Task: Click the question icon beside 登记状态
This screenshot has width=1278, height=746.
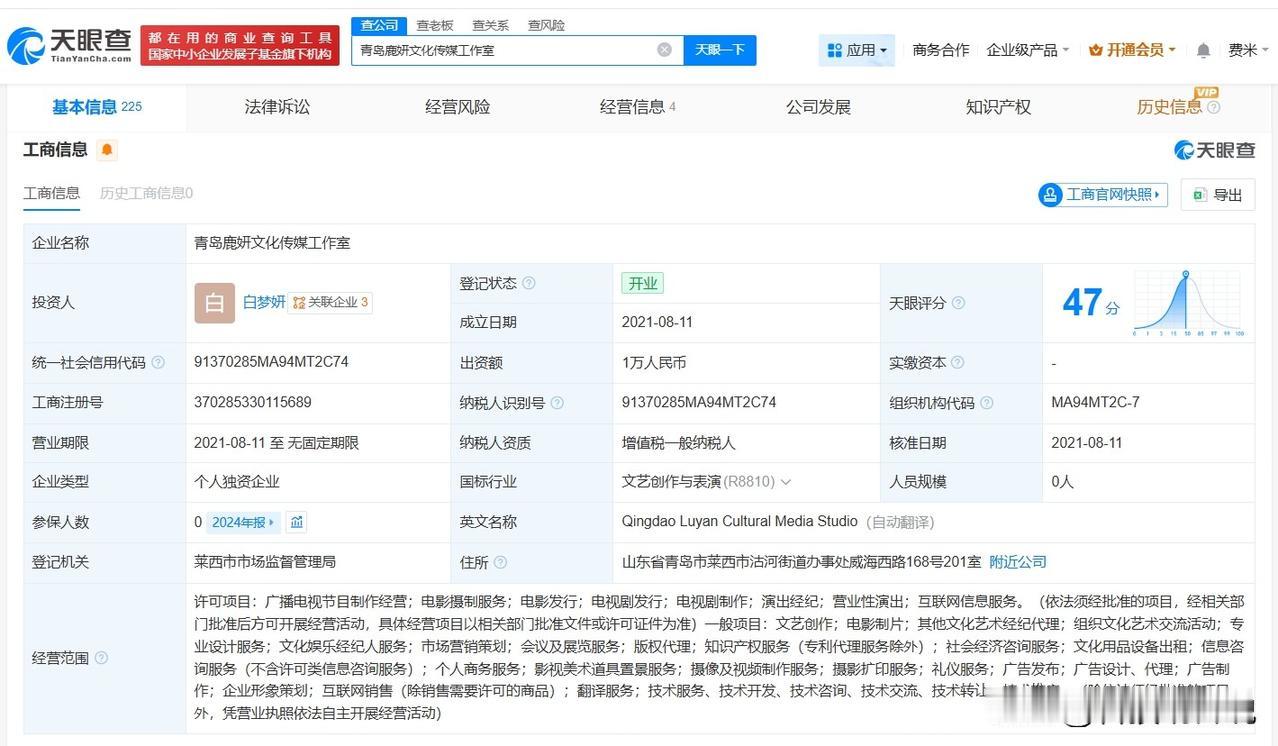Action: 529,284
